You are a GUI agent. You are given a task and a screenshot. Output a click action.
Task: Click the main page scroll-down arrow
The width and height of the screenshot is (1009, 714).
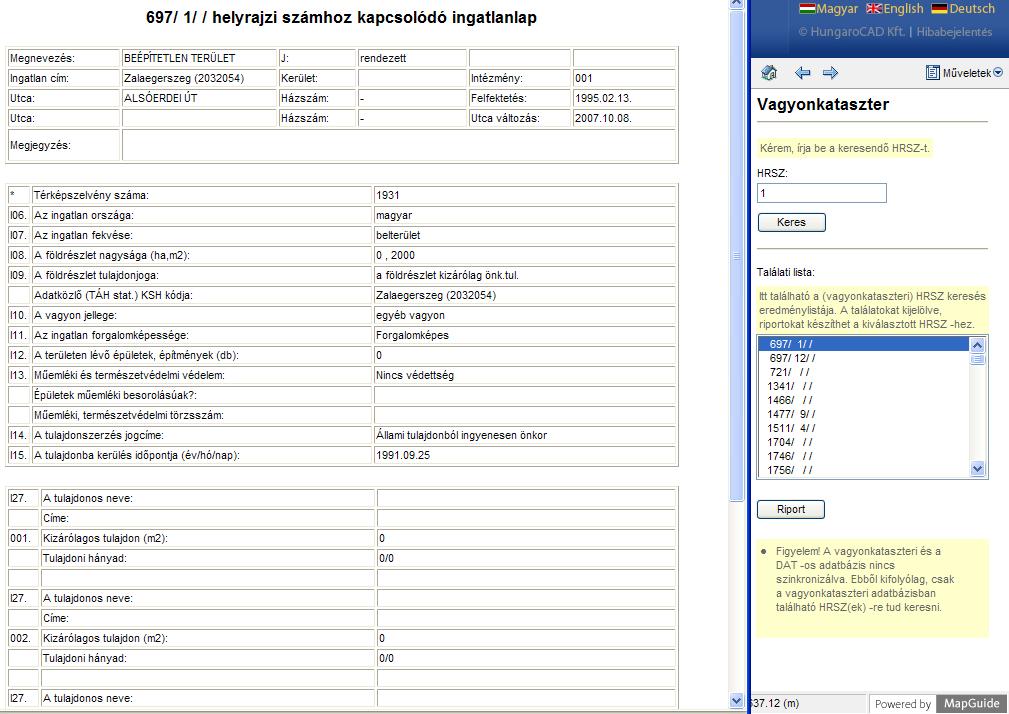[x=737, y=700]
